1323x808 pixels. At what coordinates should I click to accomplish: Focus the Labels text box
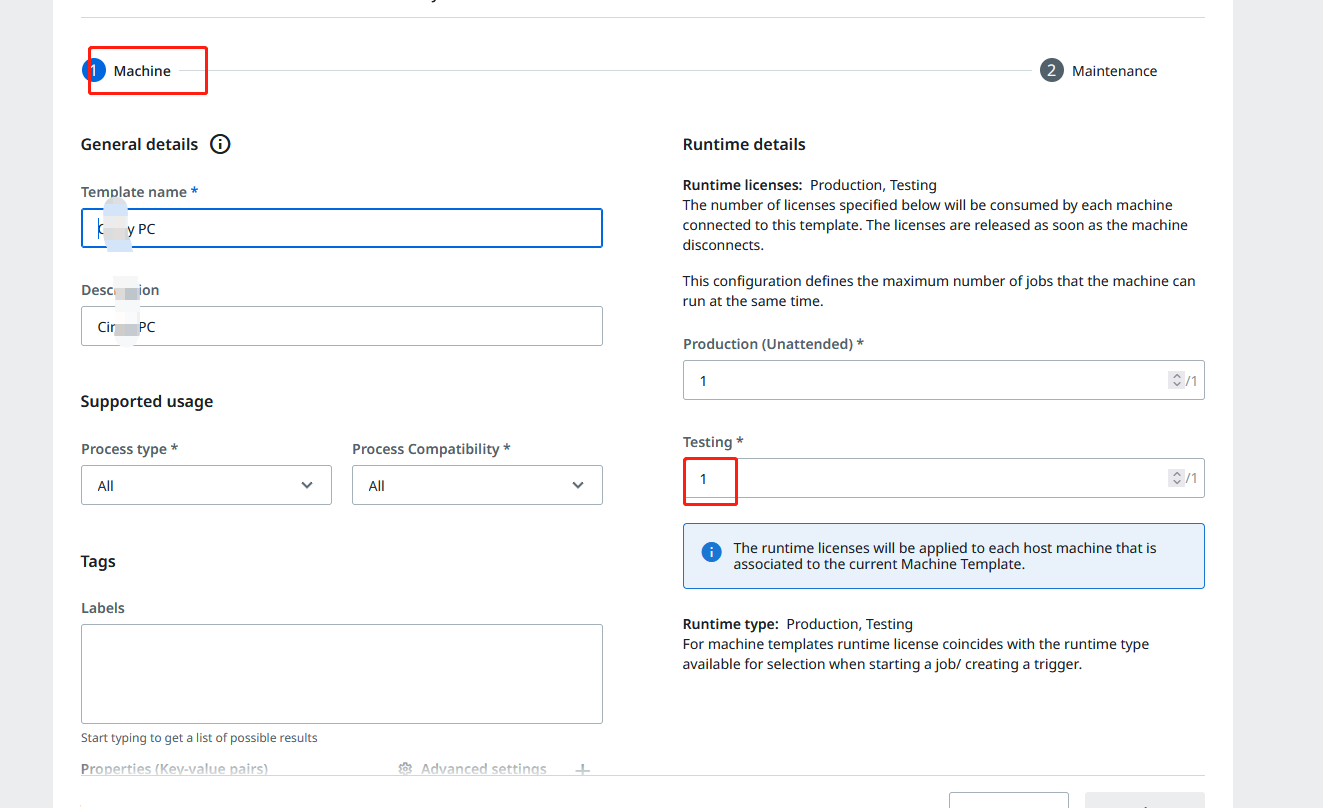[x=342, y=674]
